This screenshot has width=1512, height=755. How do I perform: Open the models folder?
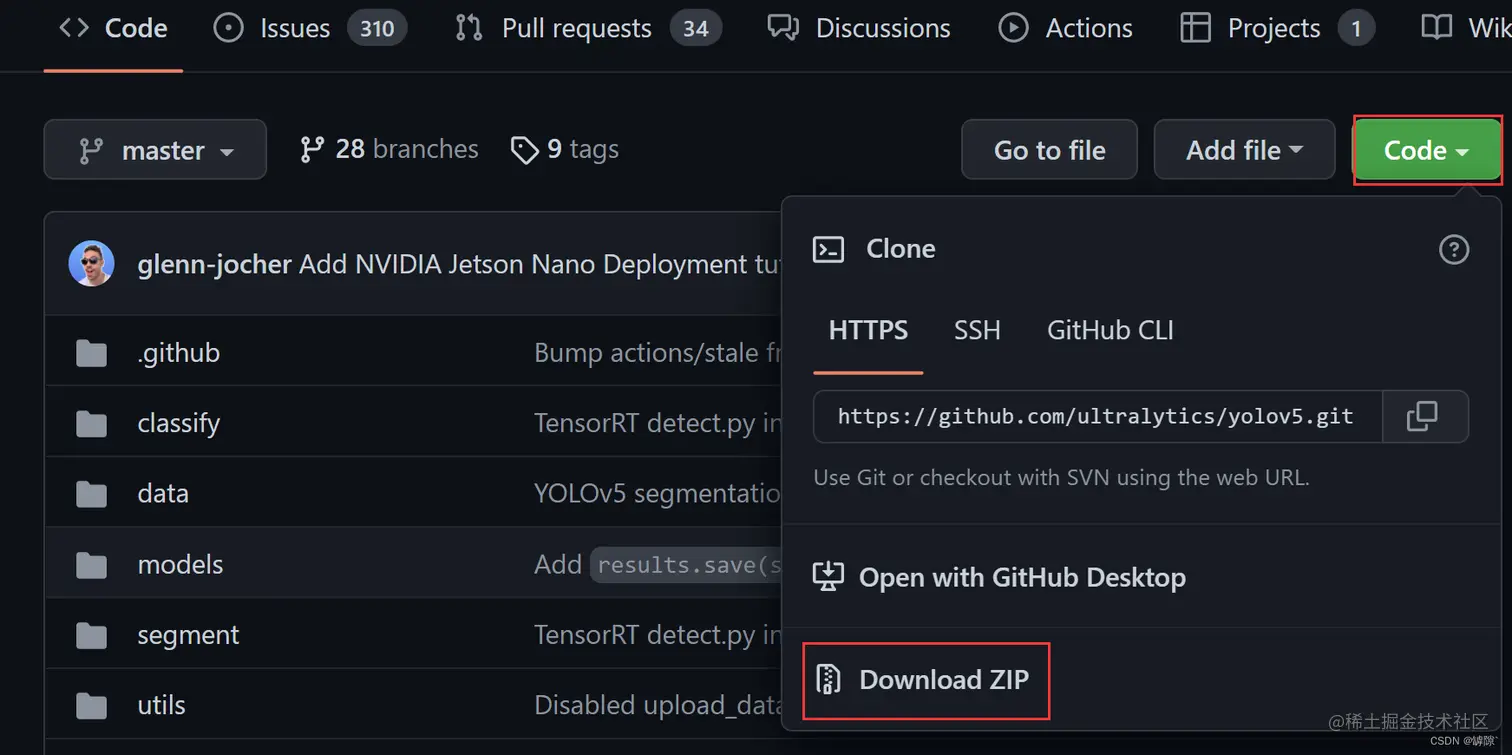[180, 564]
